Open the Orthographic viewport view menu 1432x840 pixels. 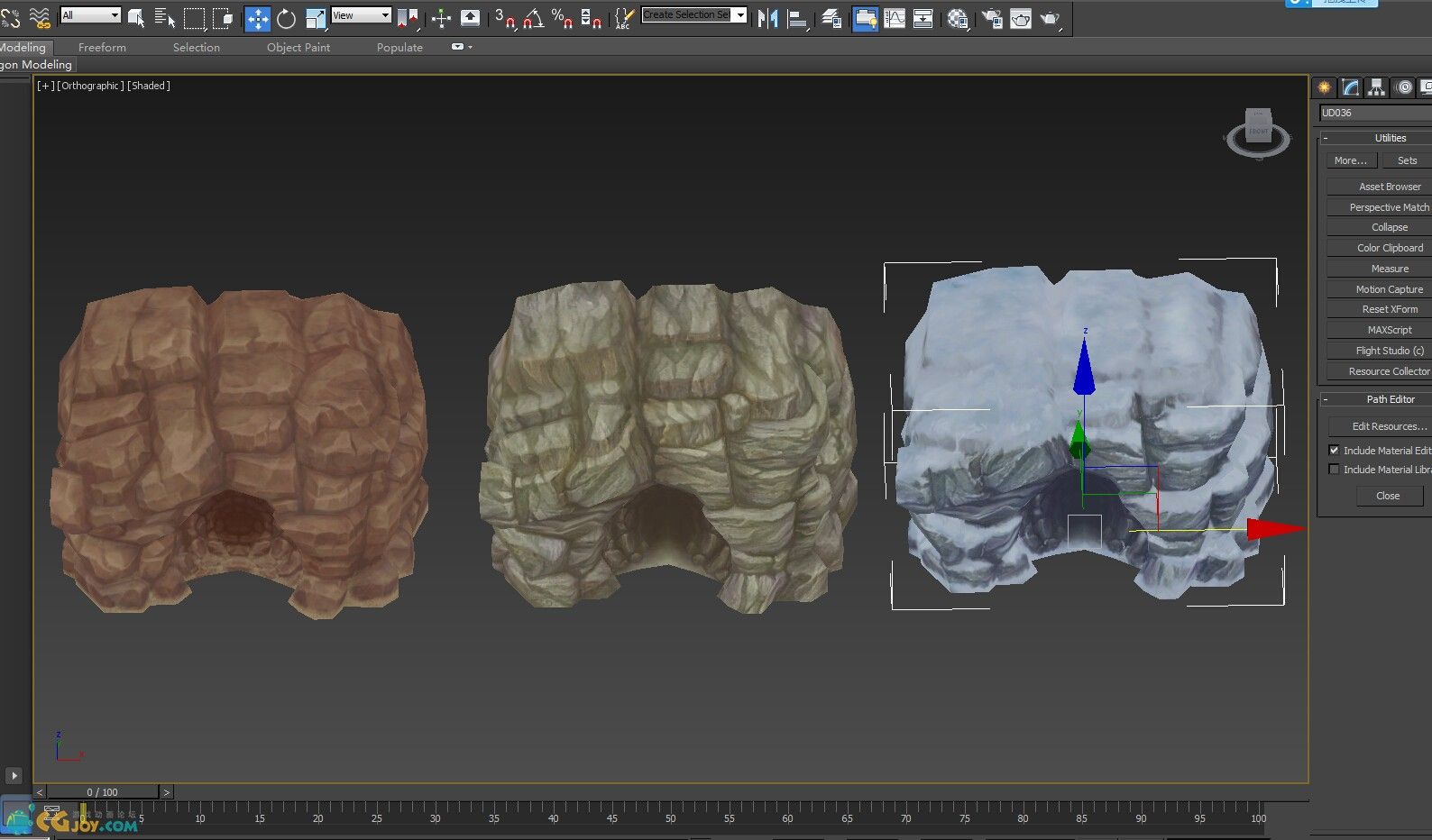90,86
